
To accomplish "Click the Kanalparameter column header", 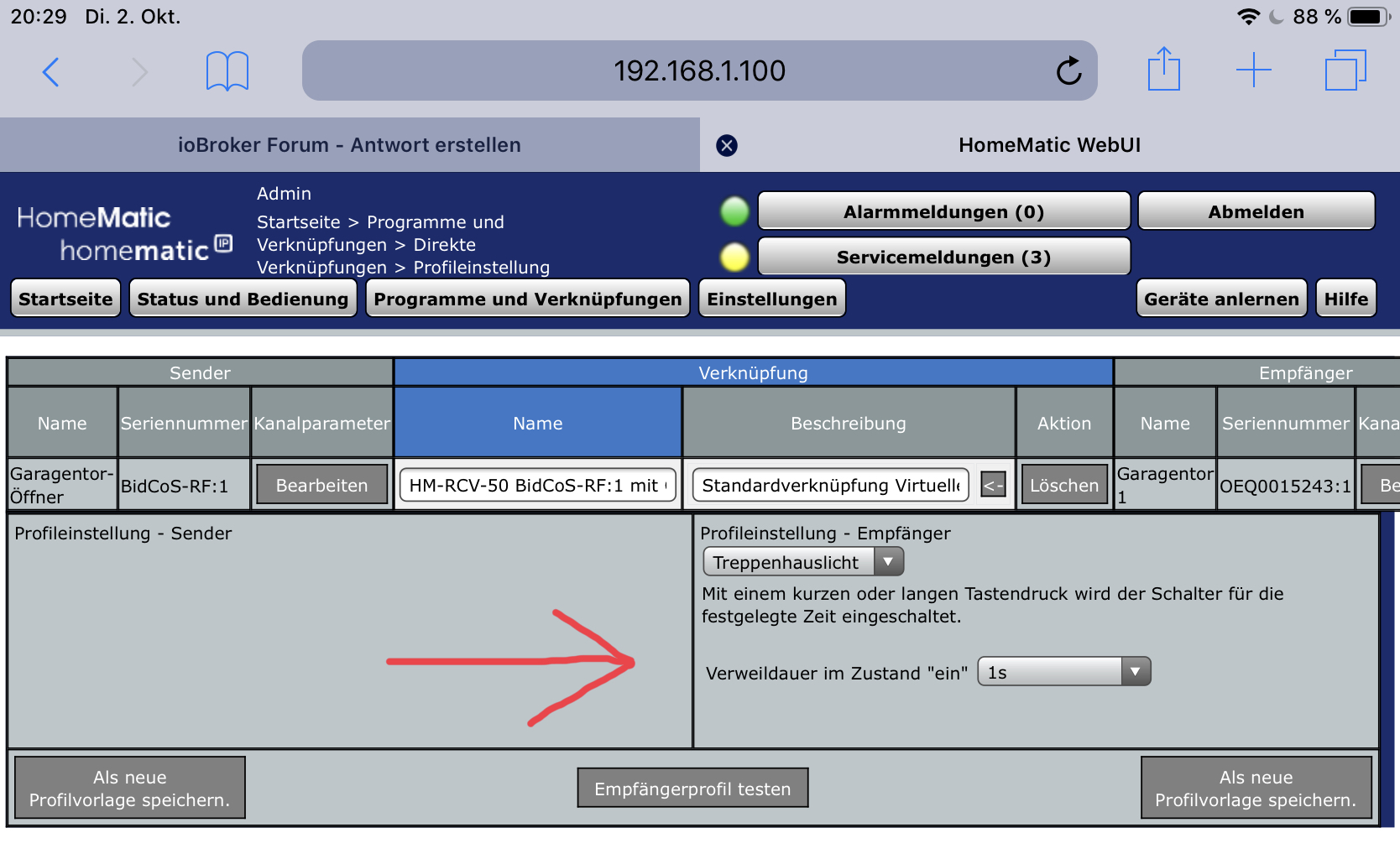I will [x=321, y=424].
